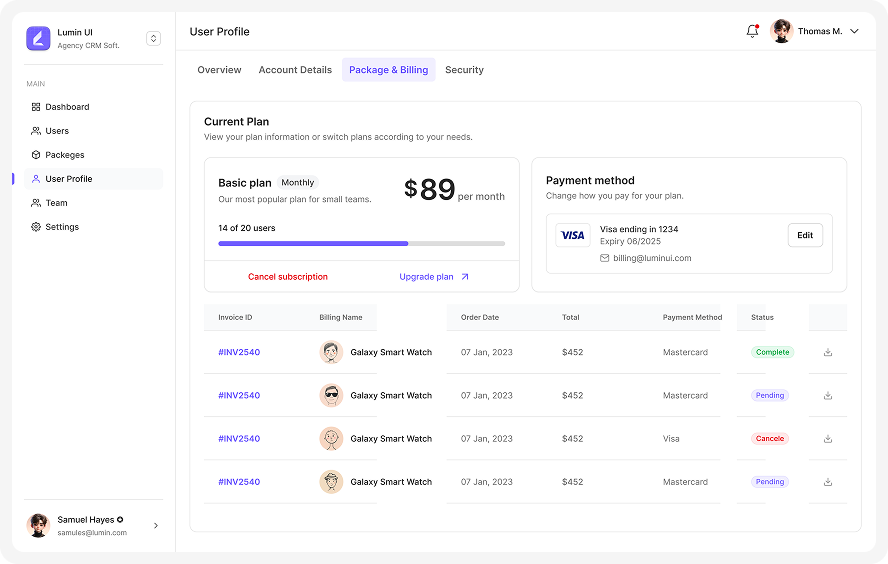Screen dimensions: 888x564
Task: Open Settings in the sidebar
Action: pos(62,227)
